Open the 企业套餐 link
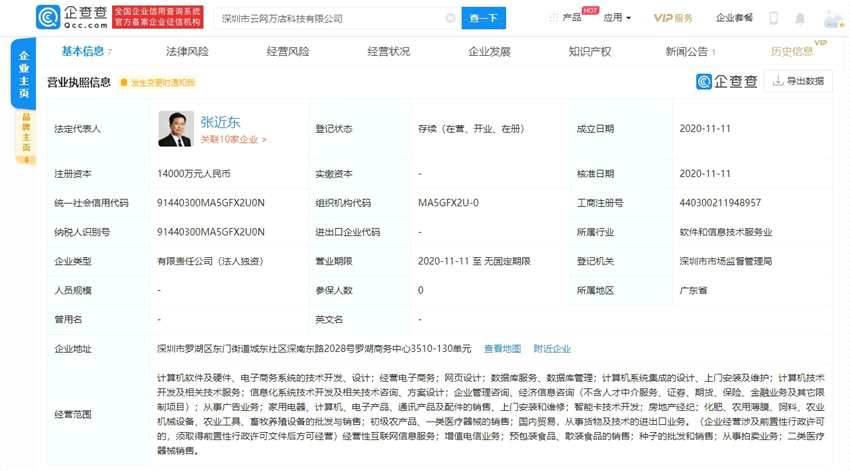Image resolution: width=850 pixels, height=471 pixels. pos(734,18)
